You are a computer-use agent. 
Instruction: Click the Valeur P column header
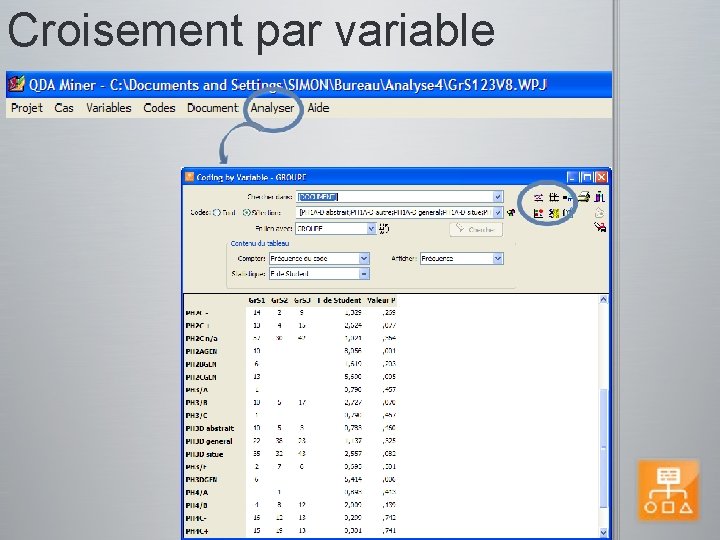pyautogui.click(x=382, y=300)
